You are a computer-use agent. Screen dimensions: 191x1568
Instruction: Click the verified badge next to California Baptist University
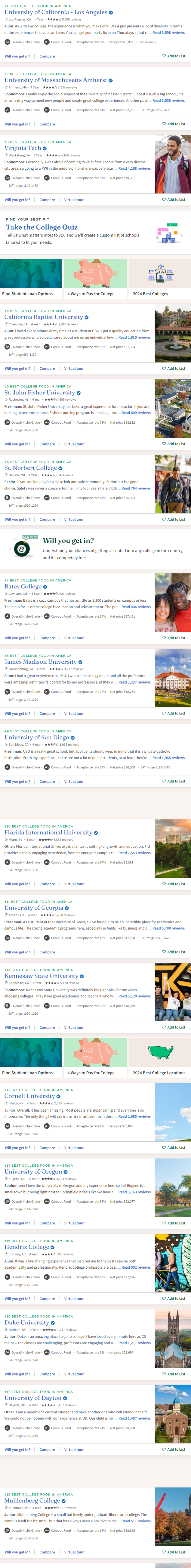pyautogui.click(x=87, y=317)
